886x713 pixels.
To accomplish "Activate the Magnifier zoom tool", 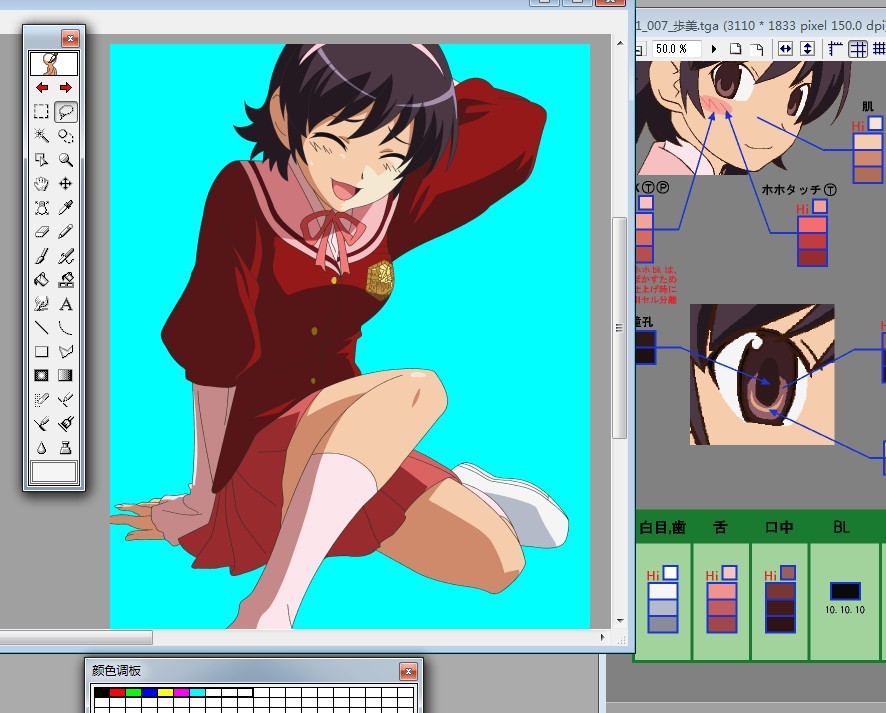I will (x=66, y=159).
